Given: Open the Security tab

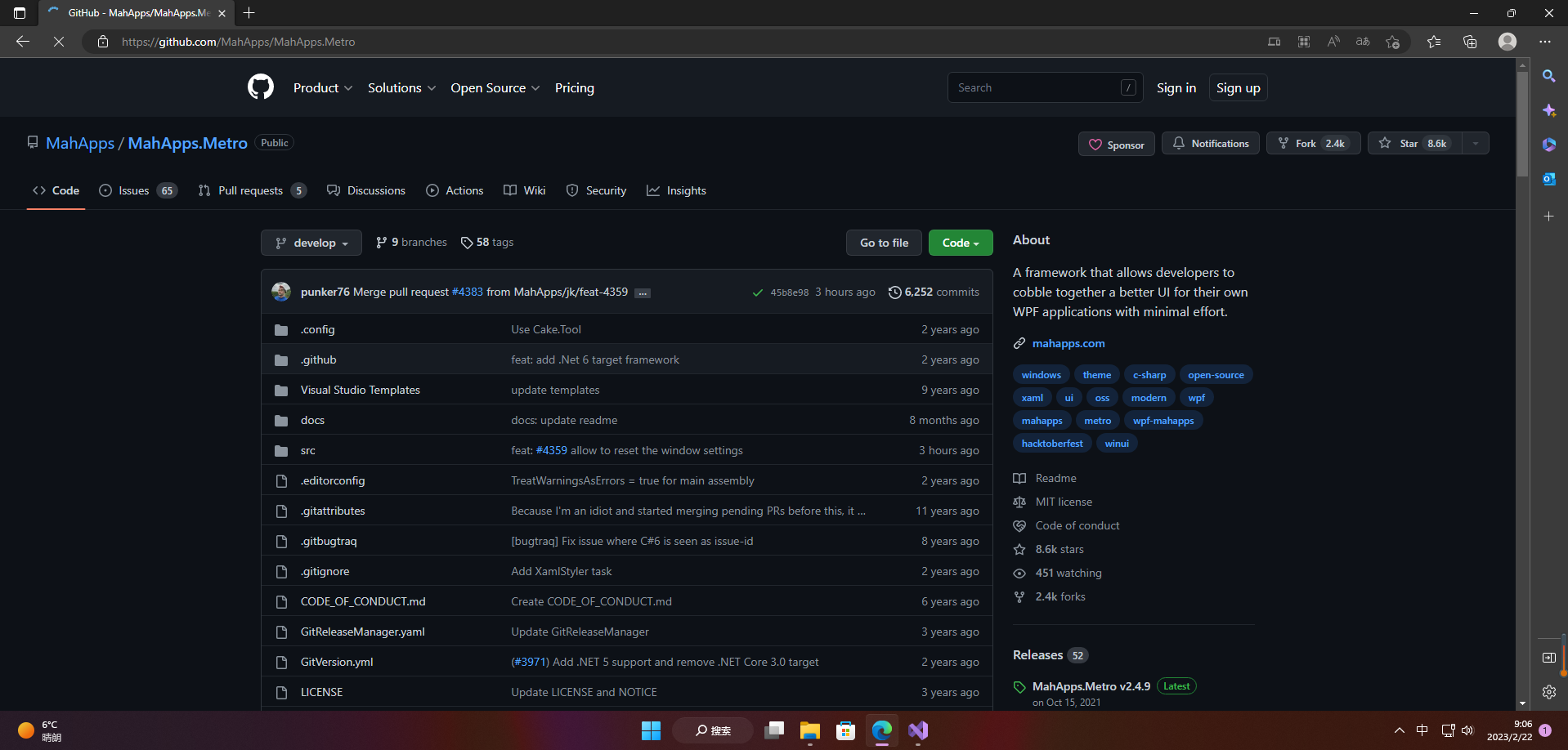Looking at the screenshot, I should pyautogui.click(x=596, y=190).
